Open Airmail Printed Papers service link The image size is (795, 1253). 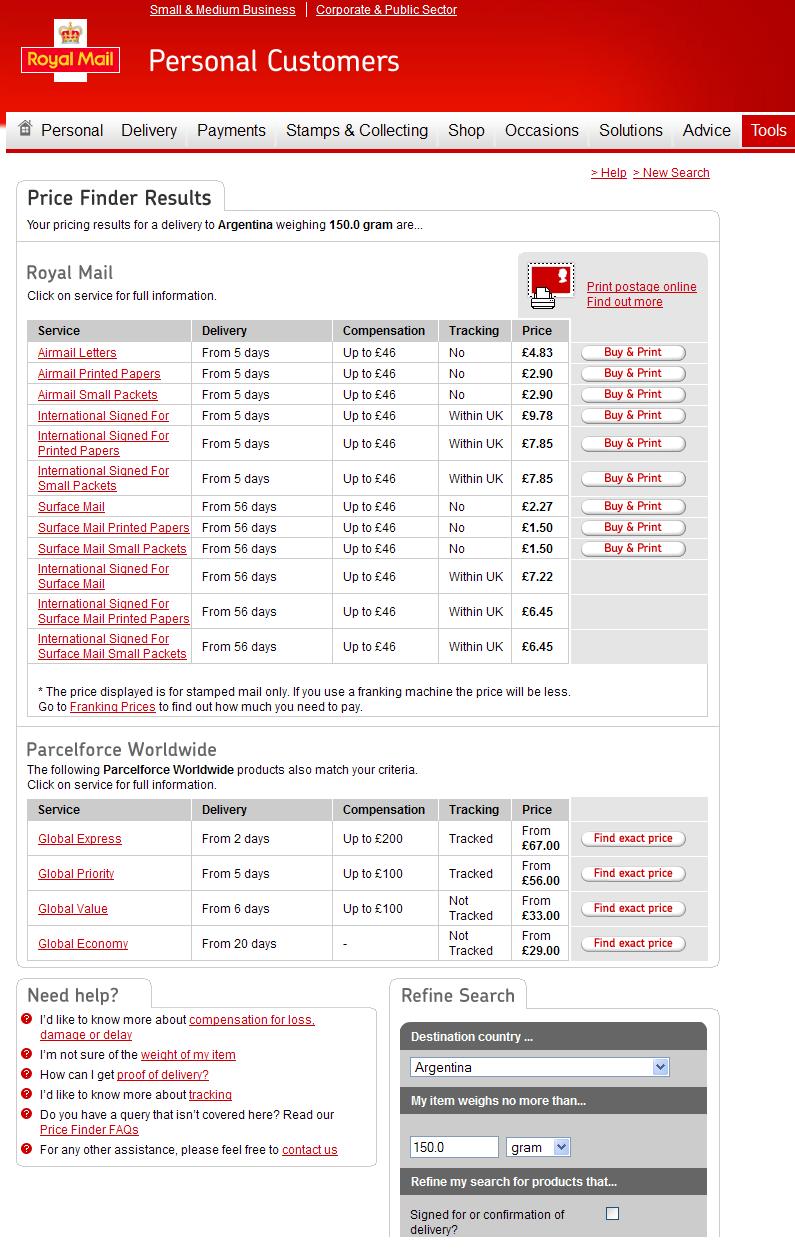[99, 374]
